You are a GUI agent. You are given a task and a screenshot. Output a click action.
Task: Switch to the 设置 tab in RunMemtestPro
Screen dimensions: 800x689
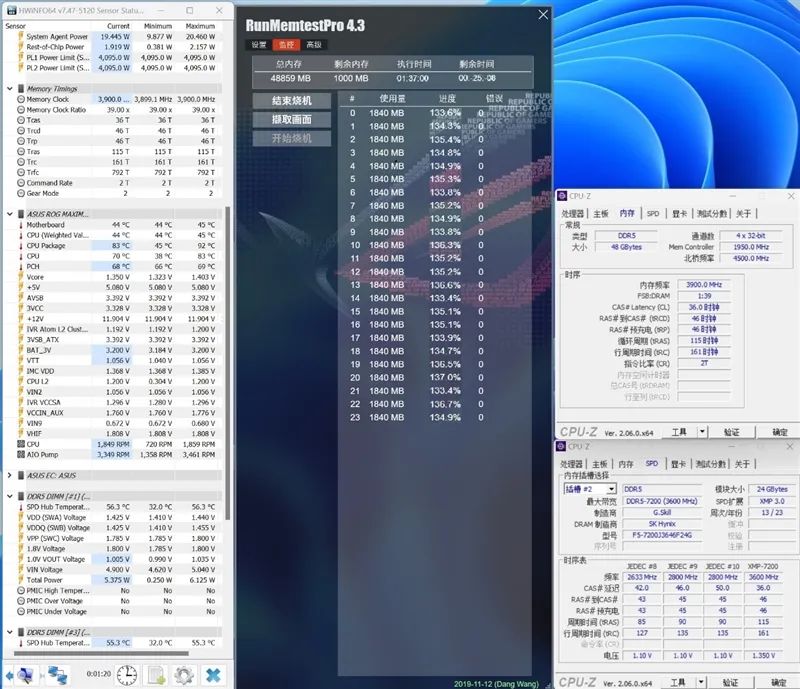tap(259, 44)
